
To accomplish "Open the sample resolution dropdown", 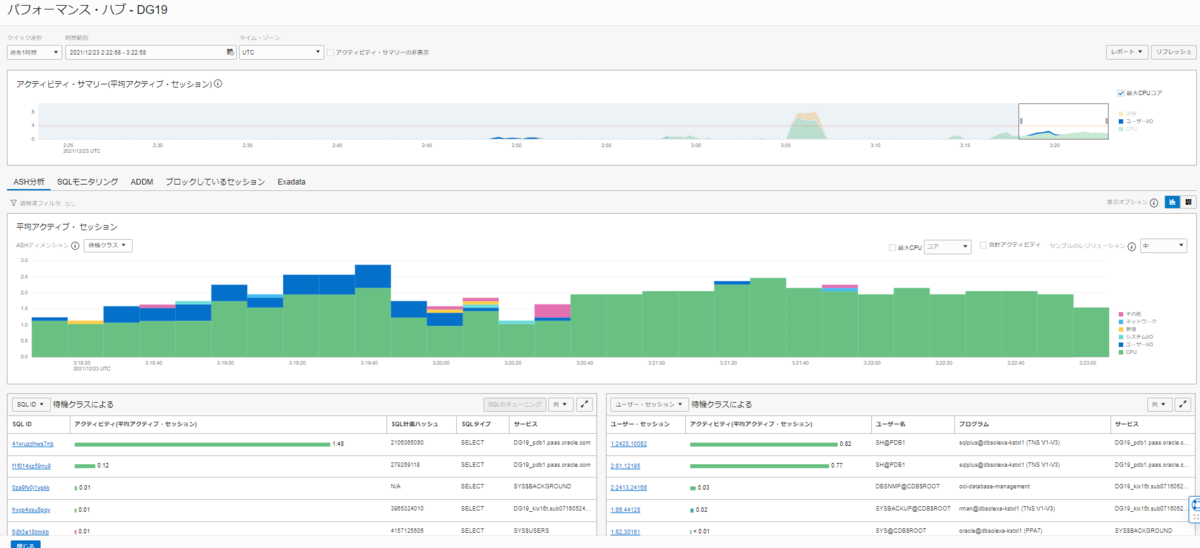I will point(1163,246).
